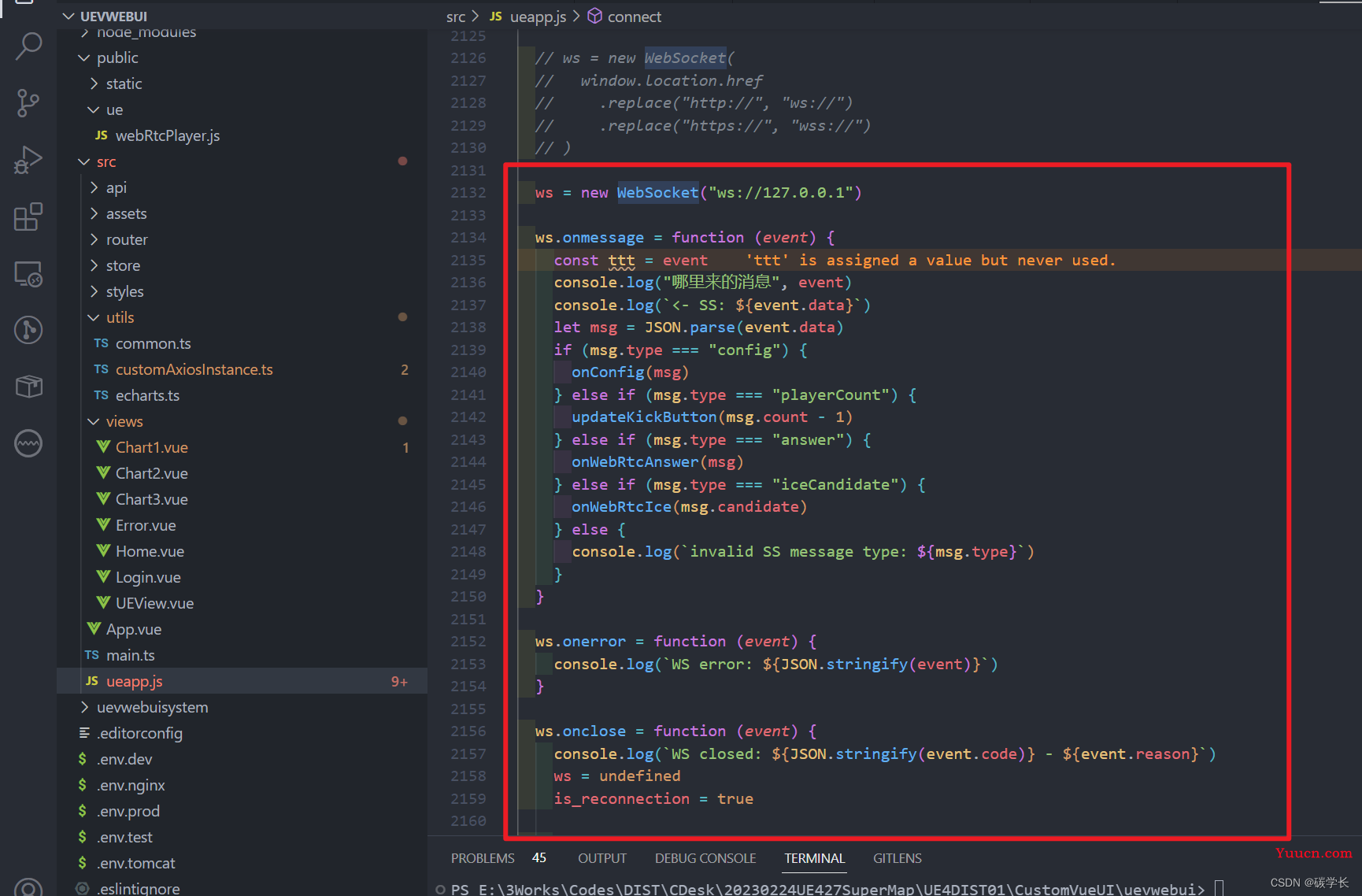Click the ttt variable on line 2135
Screen dimensions: 1362x896
pos(621,260)
